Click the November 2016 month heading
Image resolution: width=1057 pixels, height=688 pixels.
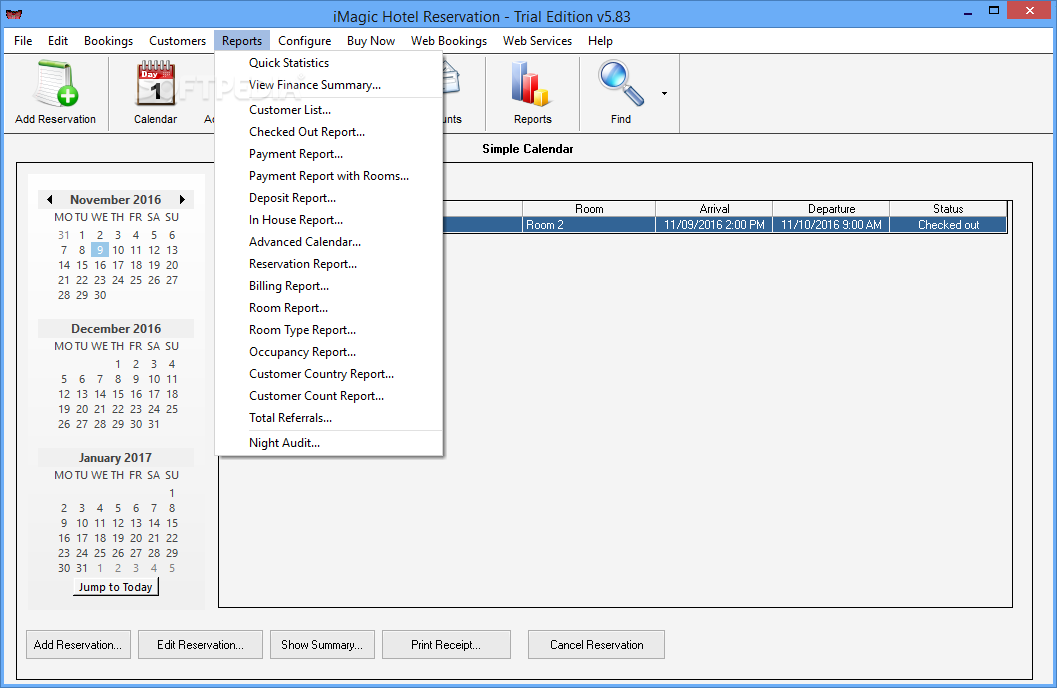point(116,199)
